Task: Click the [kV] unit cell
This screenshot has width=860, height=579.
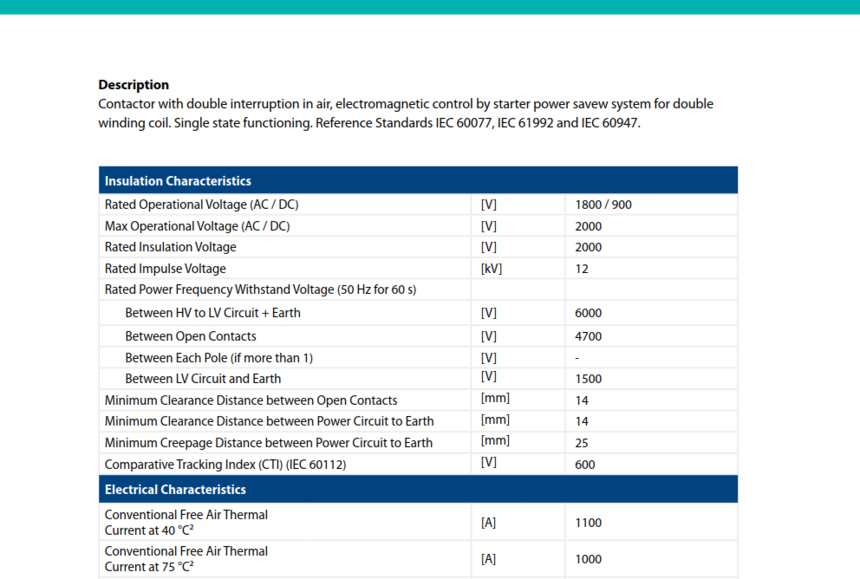Action: (491, 269)
